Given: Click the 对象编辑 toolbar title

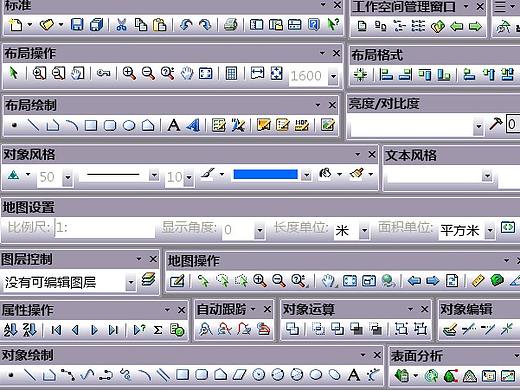Looking at the screenshot, I should (x=466, y=309).
